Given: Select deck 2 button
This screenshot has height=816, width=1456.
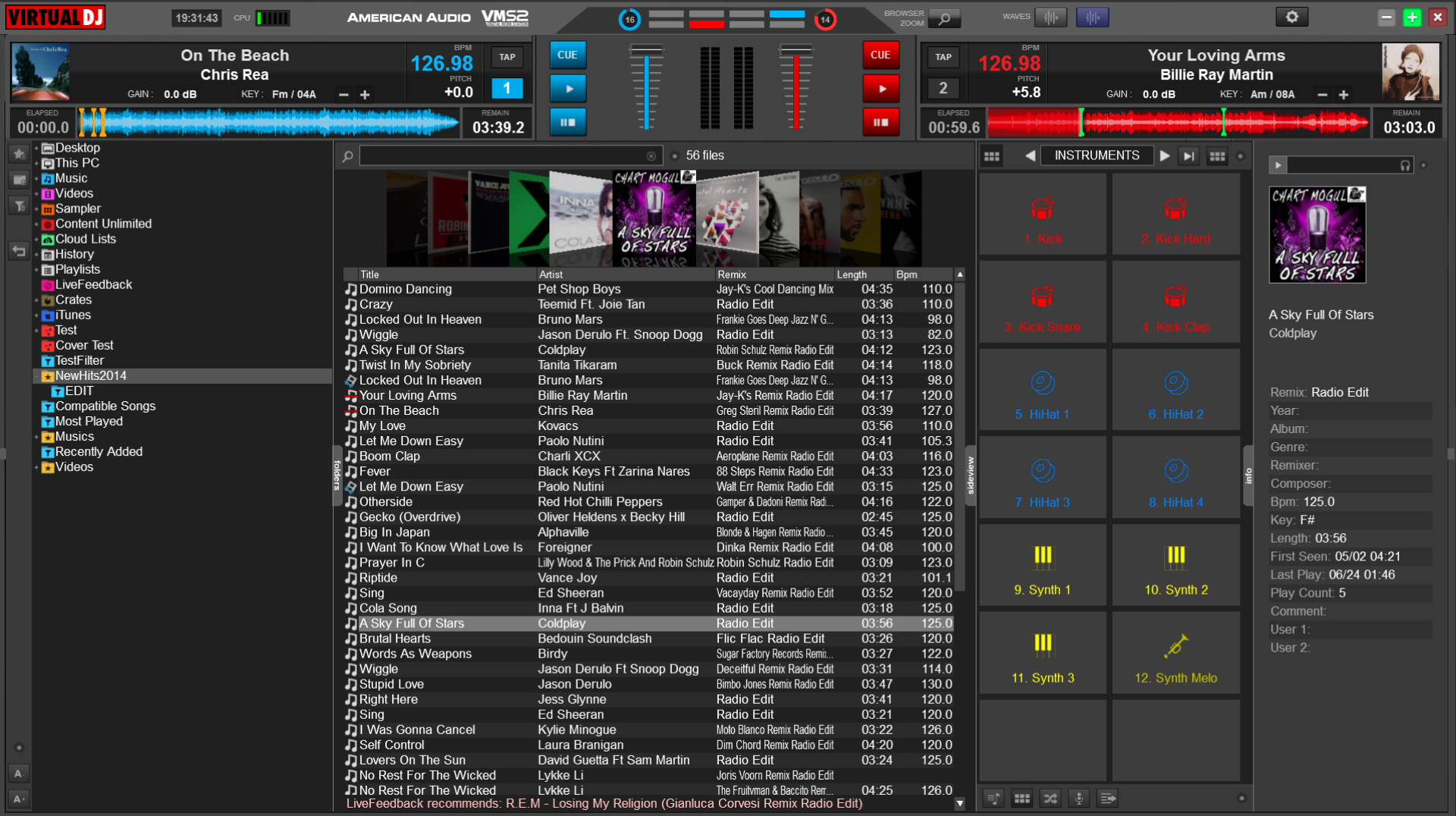Looking at the screenshot, I should (943, 88).
